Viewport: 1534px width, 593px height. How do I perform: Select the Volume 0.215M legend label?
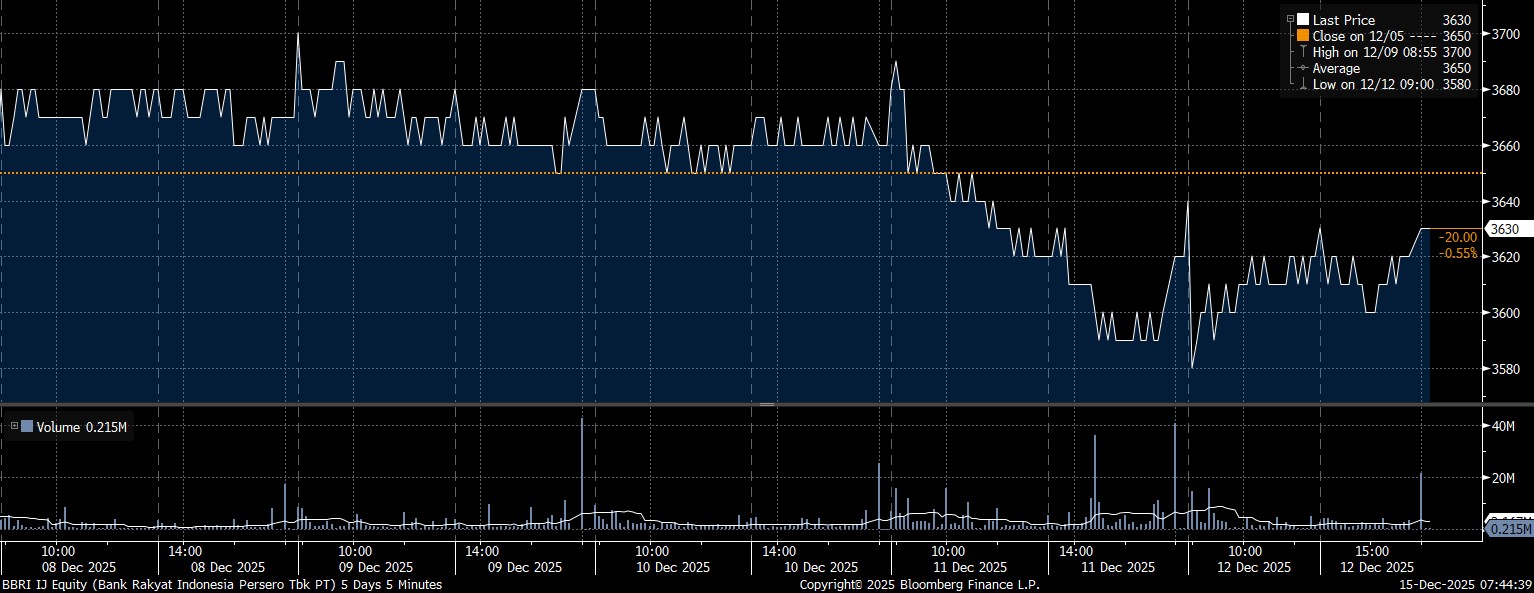pos(82,427)
